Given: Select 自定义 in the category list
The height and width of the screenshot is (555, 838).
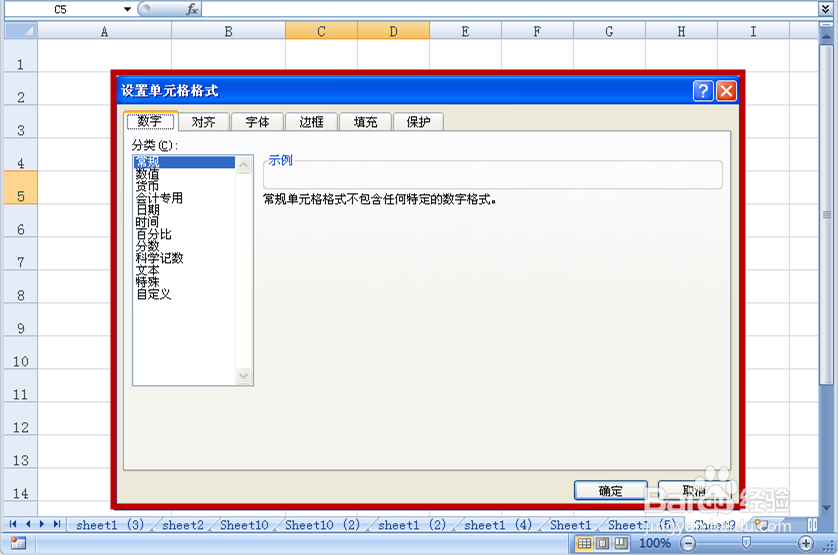Looking at the screenshot, I should point(184,294).
